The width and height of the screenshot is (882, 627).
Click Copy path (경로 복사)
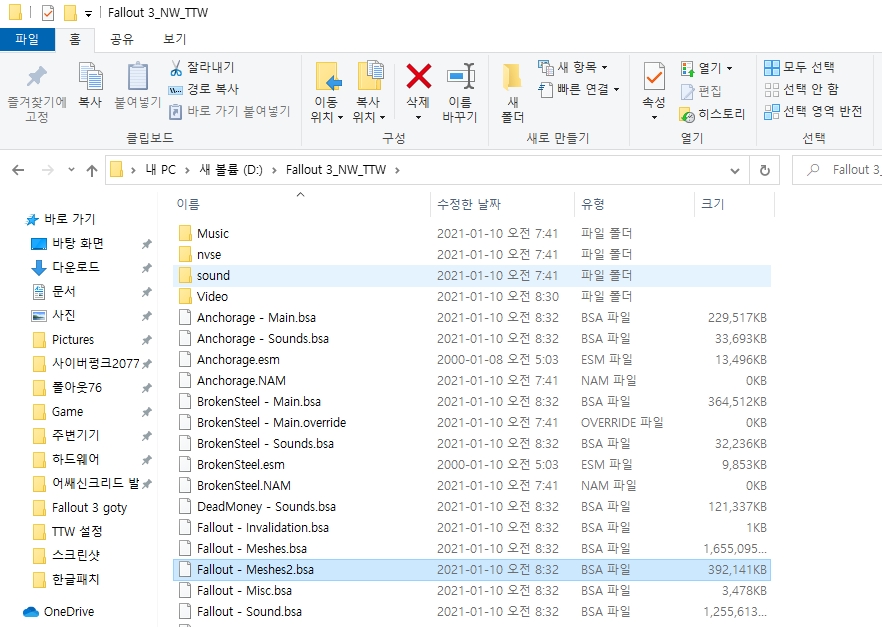pyautogui.click(x=204, y=89)
